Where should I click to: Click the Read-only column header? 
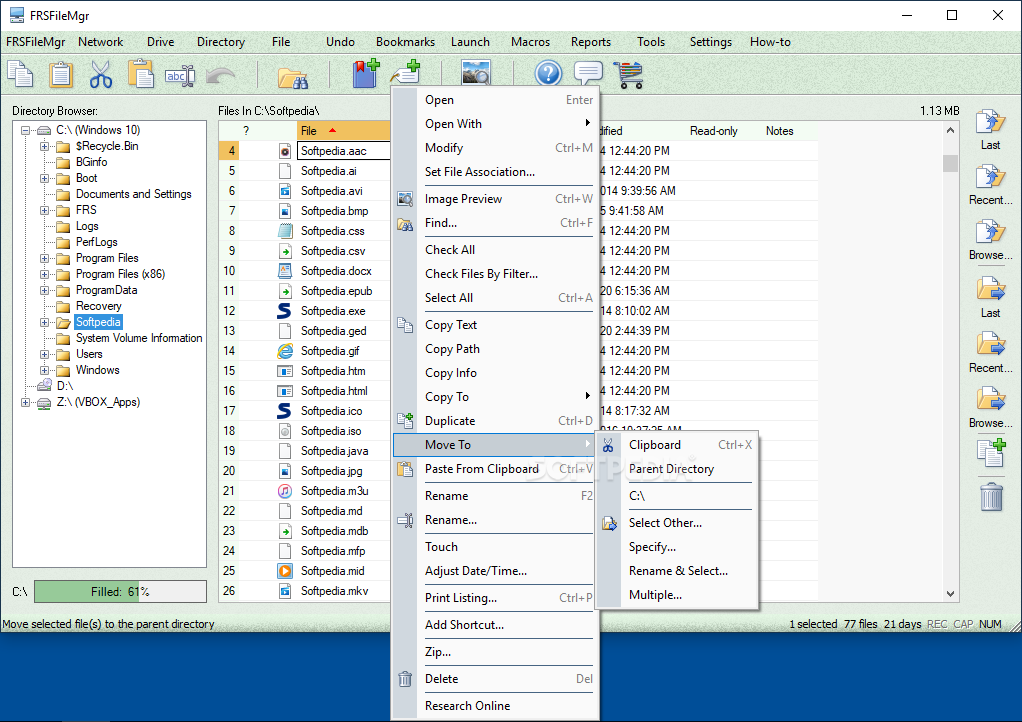tap(714, 131)
